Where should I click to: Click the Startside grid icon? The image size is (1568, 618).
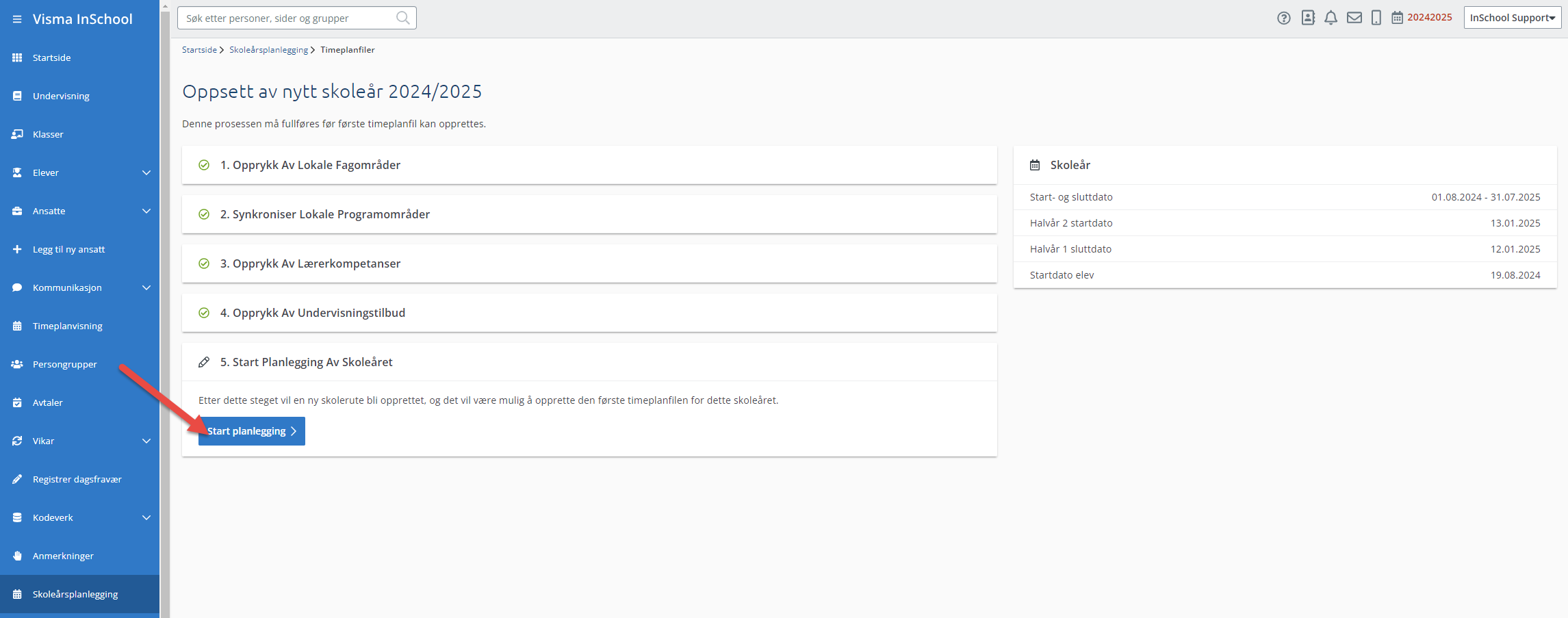[17, 57]
